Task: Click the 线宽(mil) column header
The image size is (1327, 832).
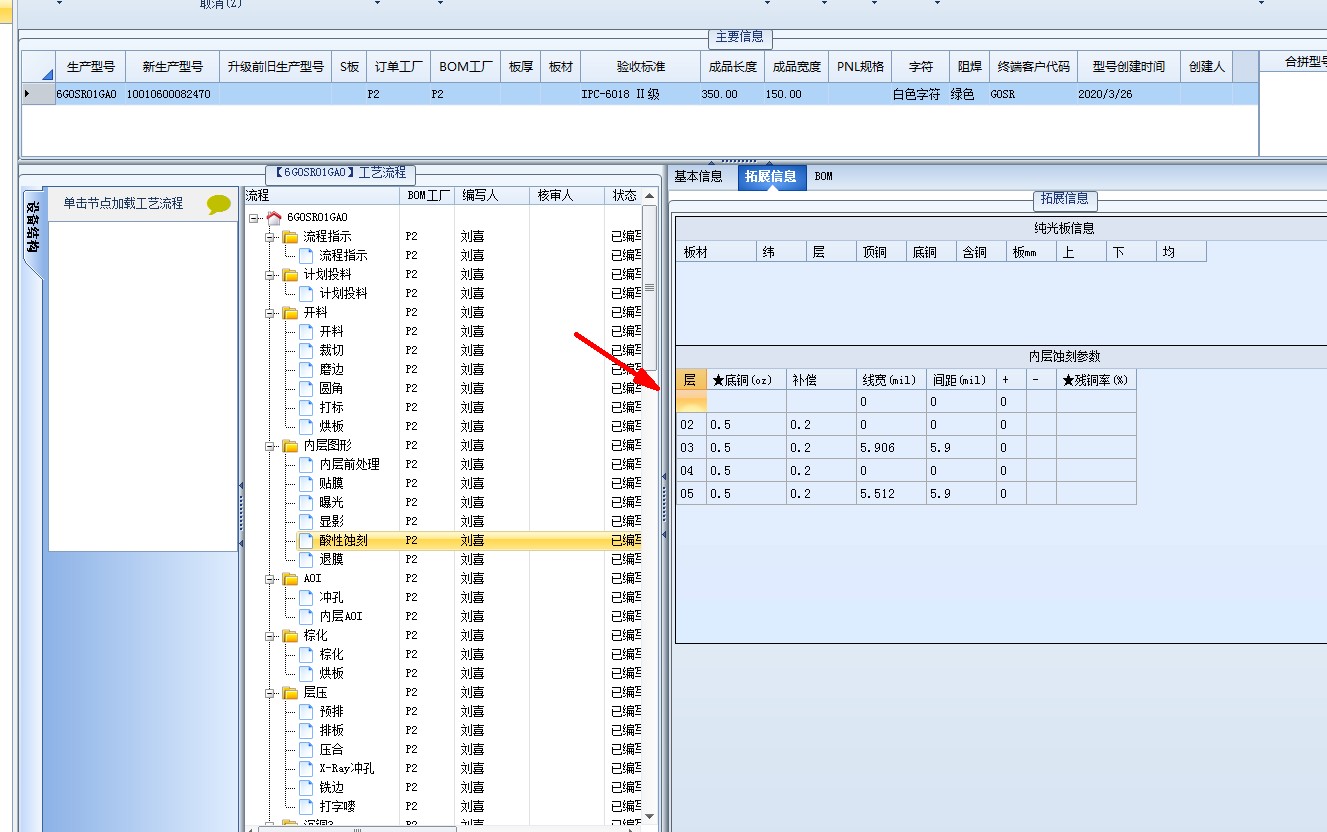Action: (891, 380)
